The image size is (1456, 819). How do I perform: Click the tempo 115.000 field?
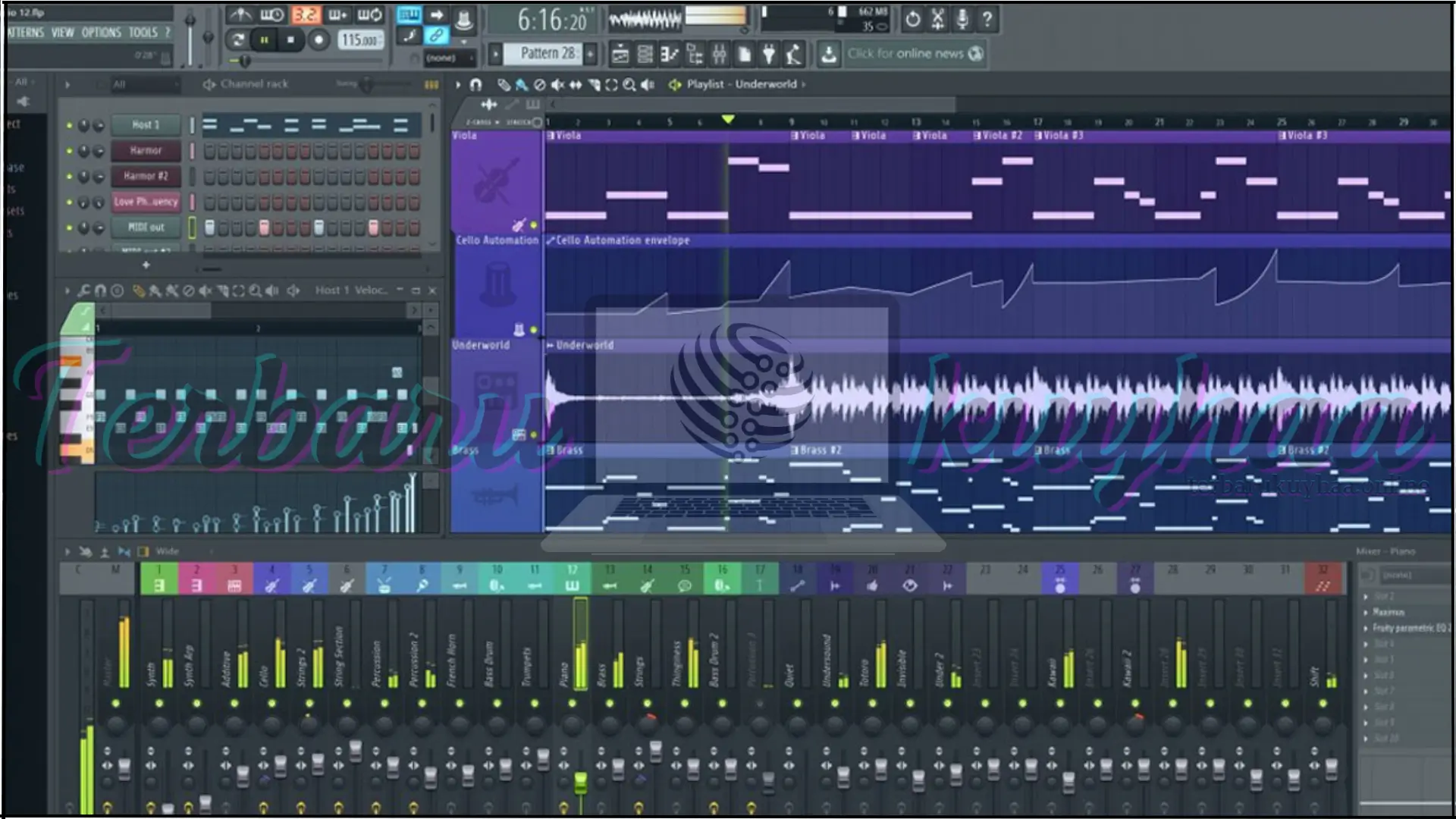pyautogui.click(x=360, y=40)
